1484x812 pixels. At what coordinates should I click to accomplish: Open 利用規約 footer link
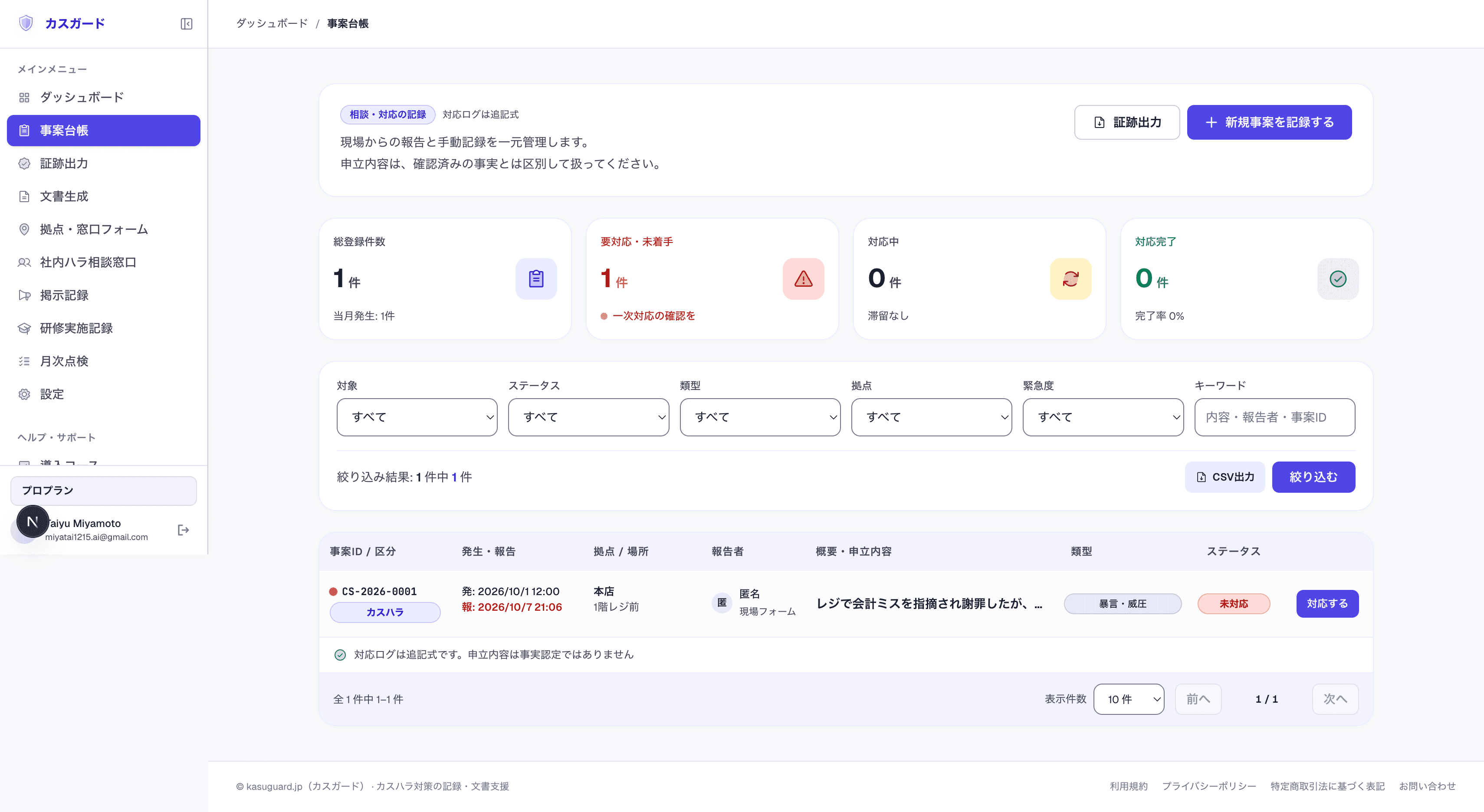(x=1129, y=786)
